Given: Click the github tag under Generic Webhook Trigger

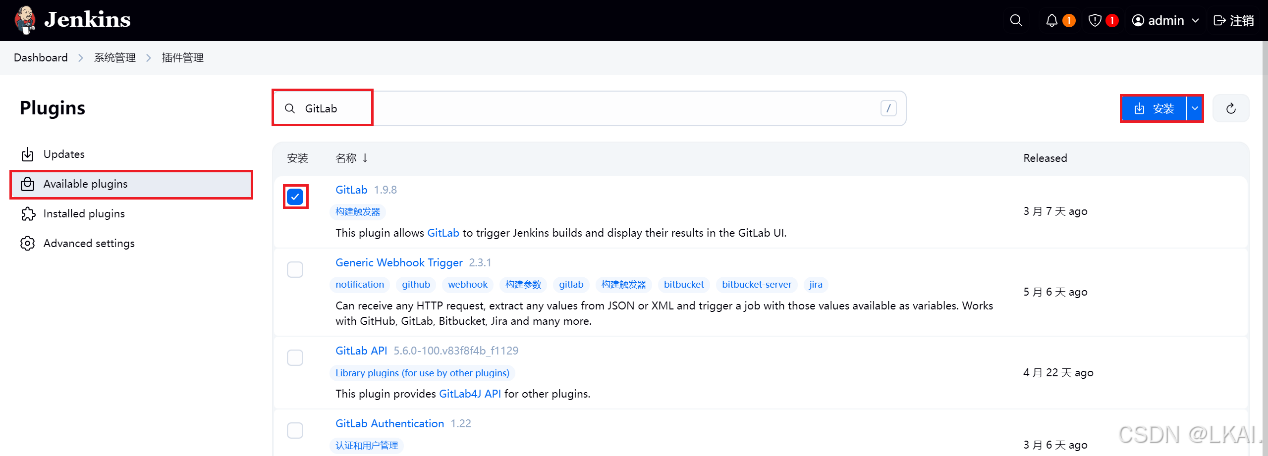Looking at the screenshot, I should pyautogui.click(x=416, y=285).
